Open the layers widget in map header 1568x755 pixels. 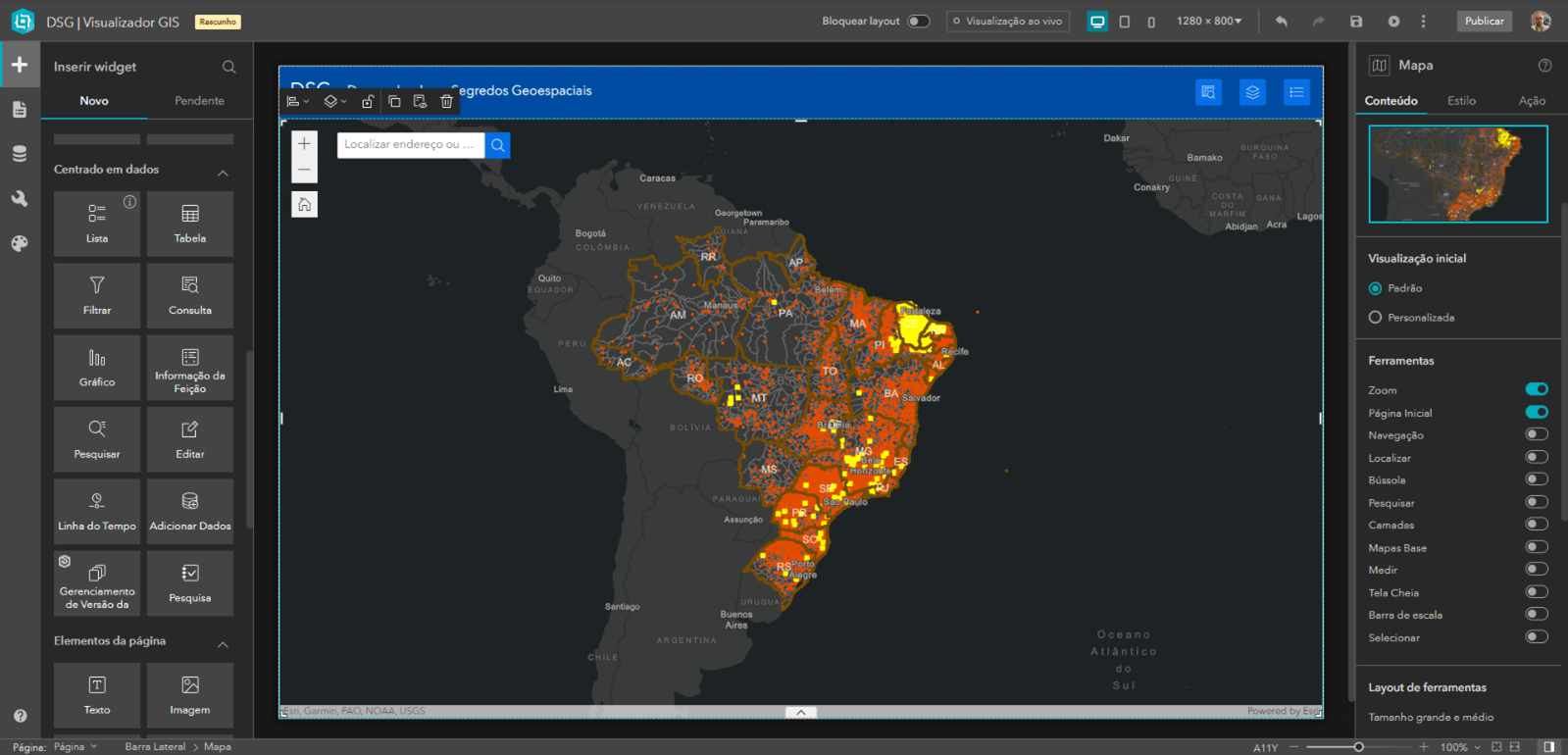1252,92
